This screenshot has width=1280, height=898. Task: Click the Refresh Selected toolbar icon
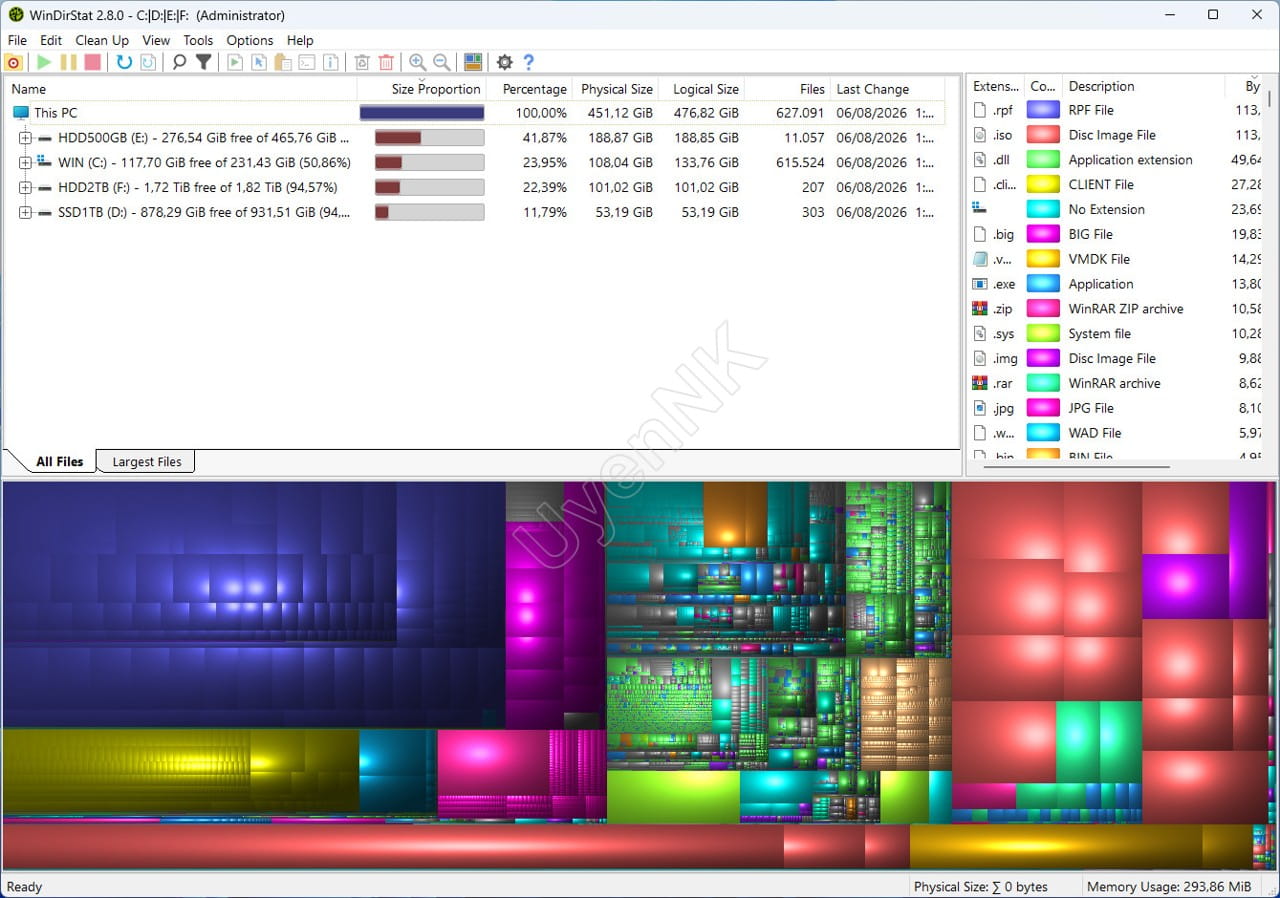tap(148, 62)
